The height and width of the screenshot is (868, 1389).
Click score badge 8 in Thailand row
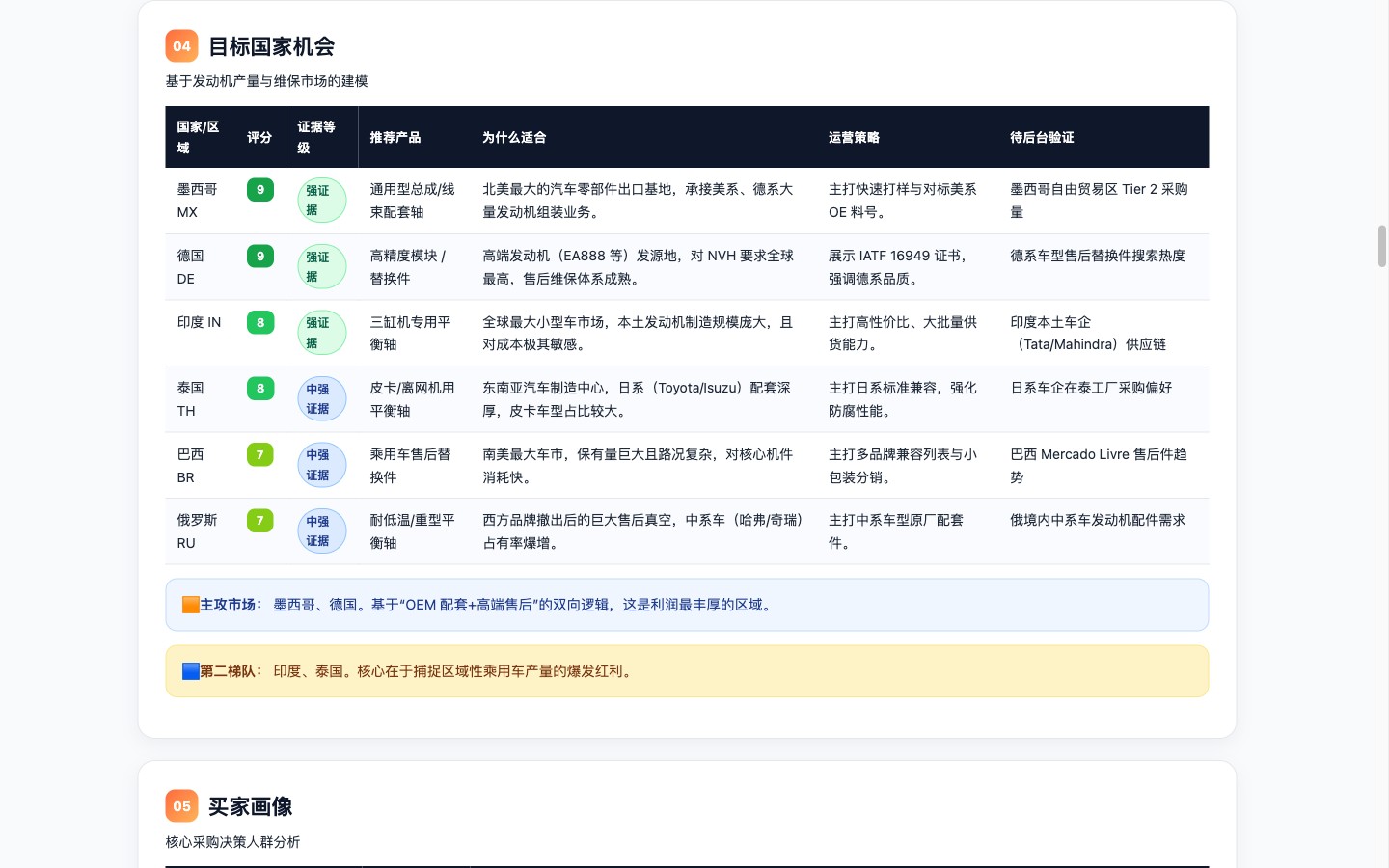260,389
